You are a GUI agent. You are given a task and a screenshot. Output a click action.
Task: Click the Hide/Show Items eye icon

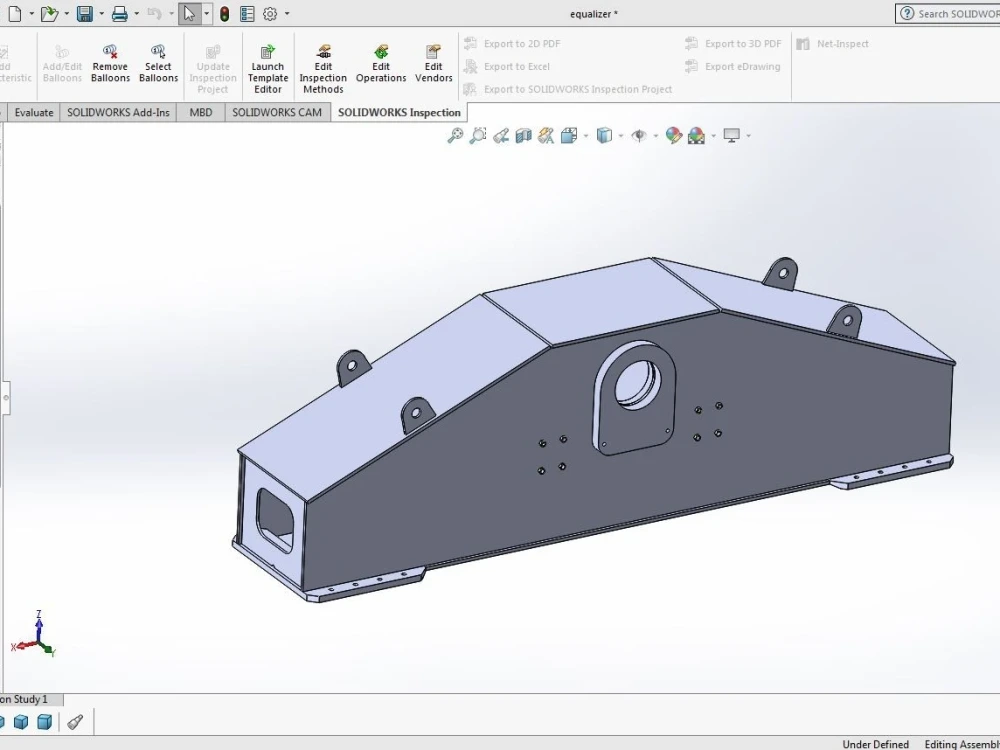point(639,135)
